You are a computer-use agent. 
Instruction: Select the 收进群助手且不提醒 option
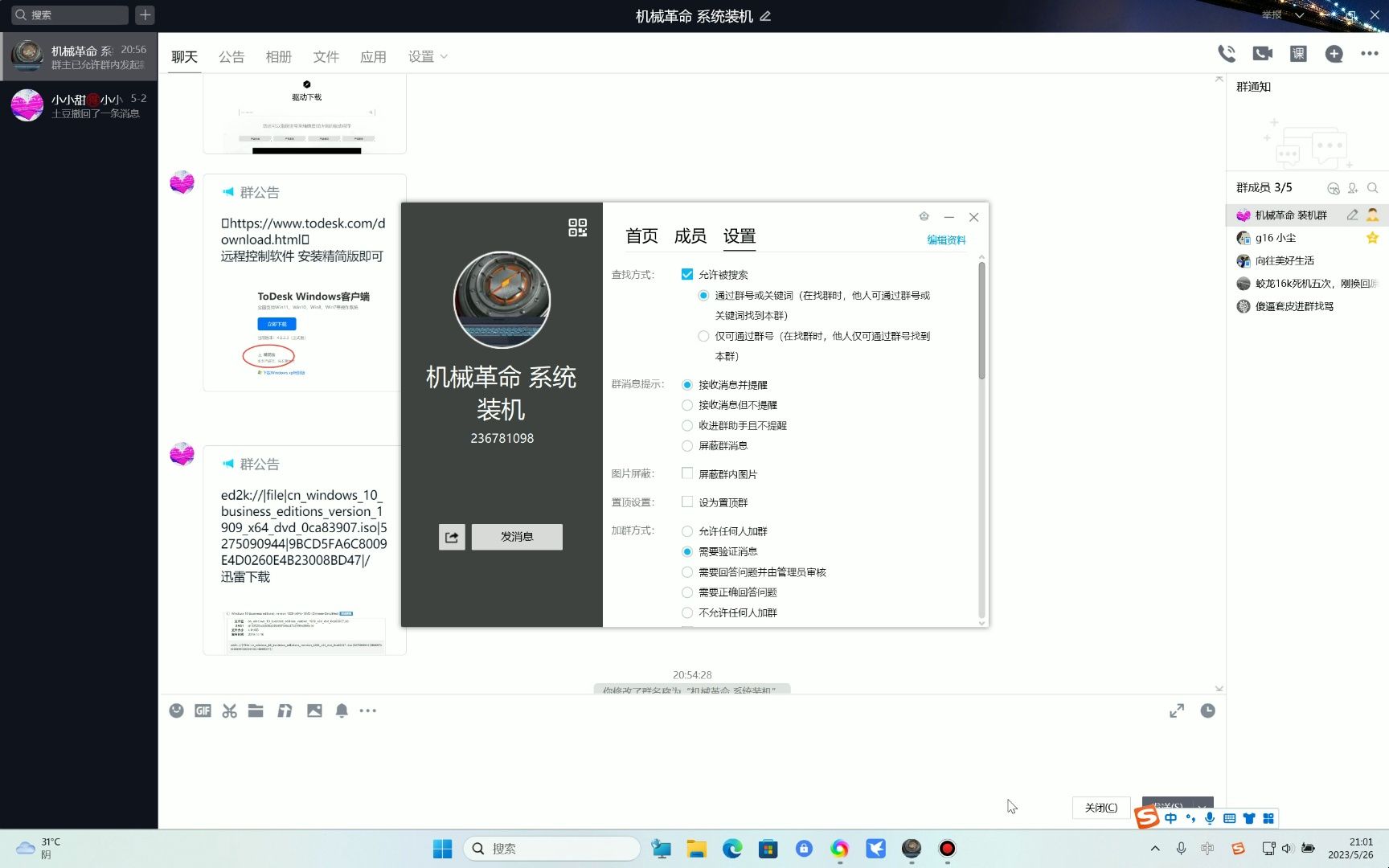(687, 425)
